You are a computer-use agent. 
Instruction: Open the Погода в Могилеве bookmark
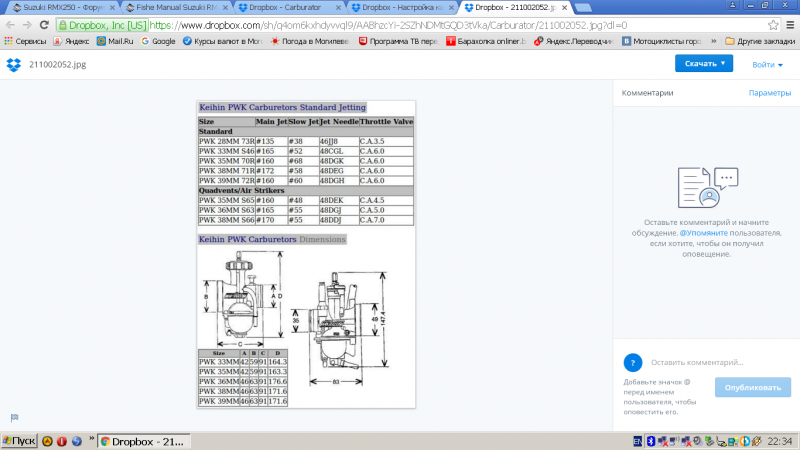click(310, 41)
